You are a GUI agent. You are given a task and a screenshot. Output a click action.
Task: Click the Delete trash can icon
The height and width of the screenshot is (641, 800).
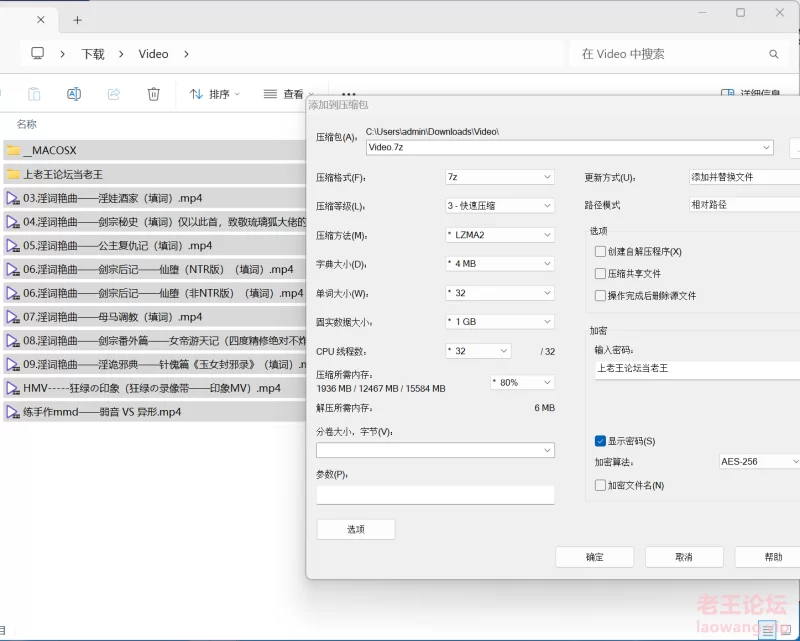(x=153, y=94)
